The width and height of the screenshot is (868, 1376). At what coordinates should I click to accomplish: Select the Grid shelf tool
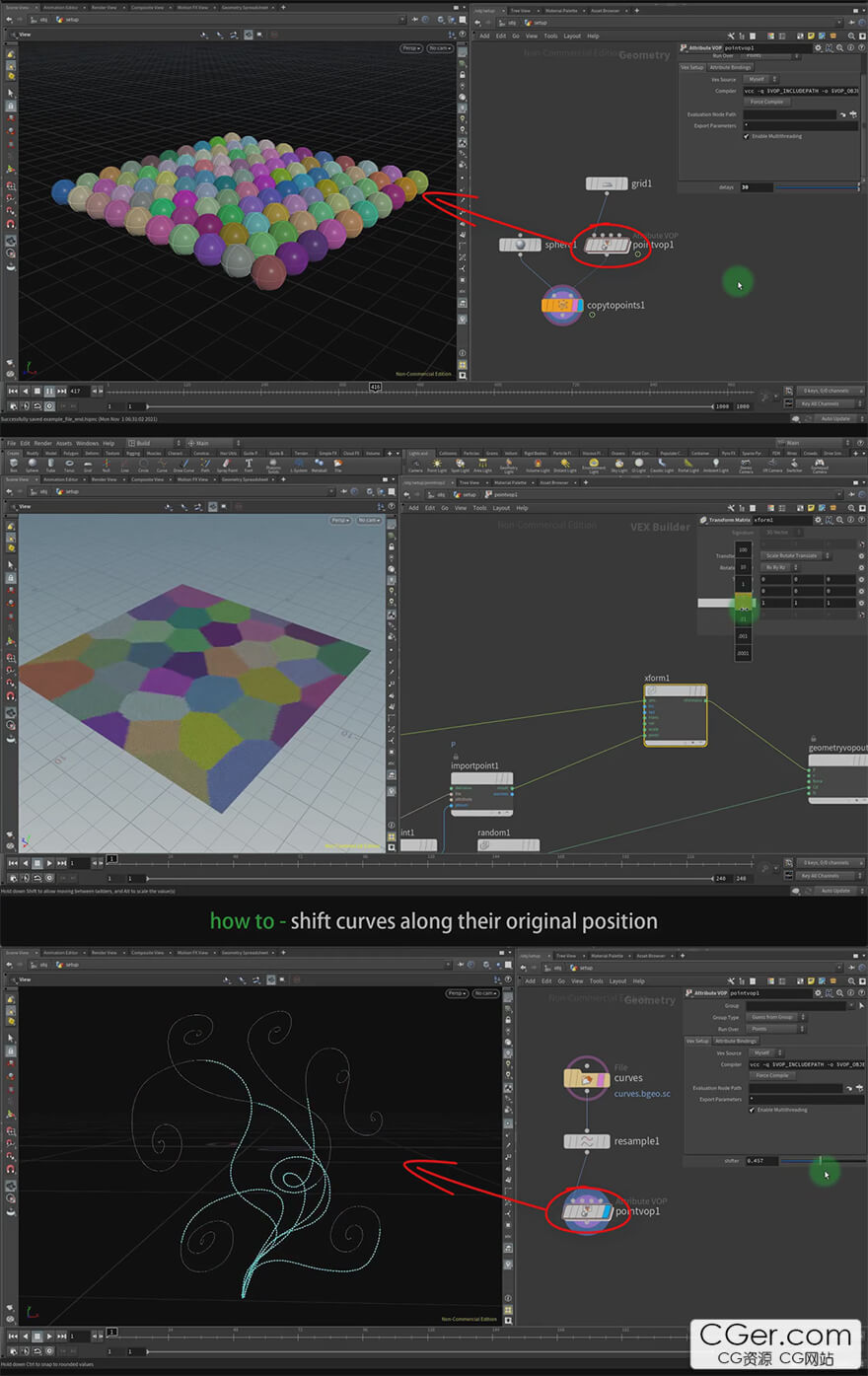88,464
